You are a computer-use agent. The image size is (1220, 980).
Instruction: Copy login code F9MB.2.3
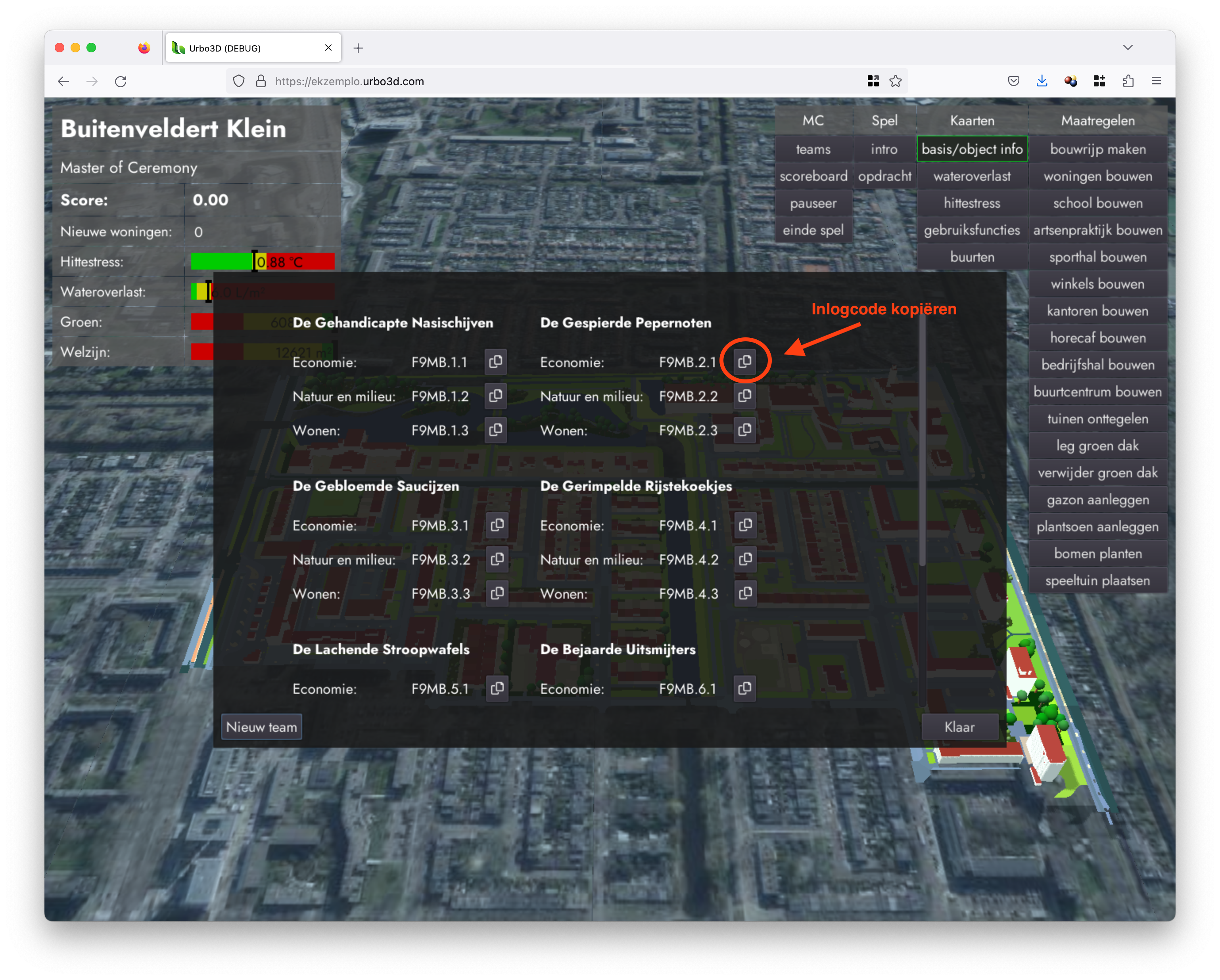(x=745, y=431)
